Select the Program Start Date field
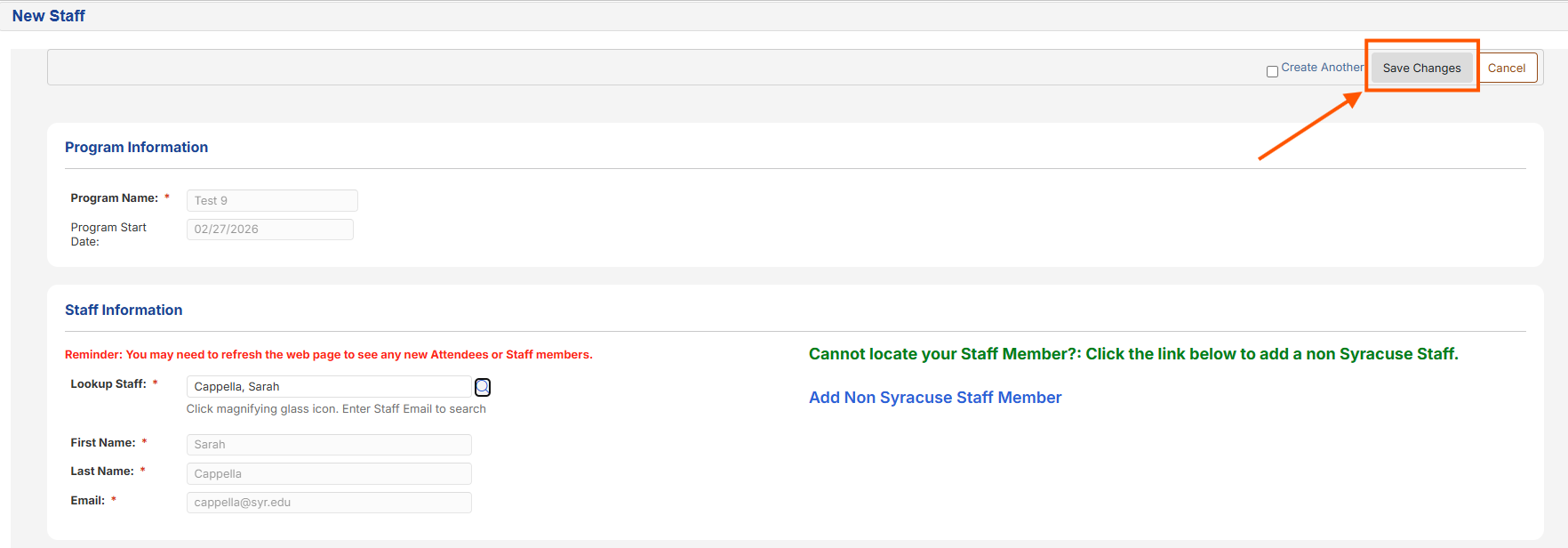Viewport: 1568px width, 548px height. (x=269, y=230)
